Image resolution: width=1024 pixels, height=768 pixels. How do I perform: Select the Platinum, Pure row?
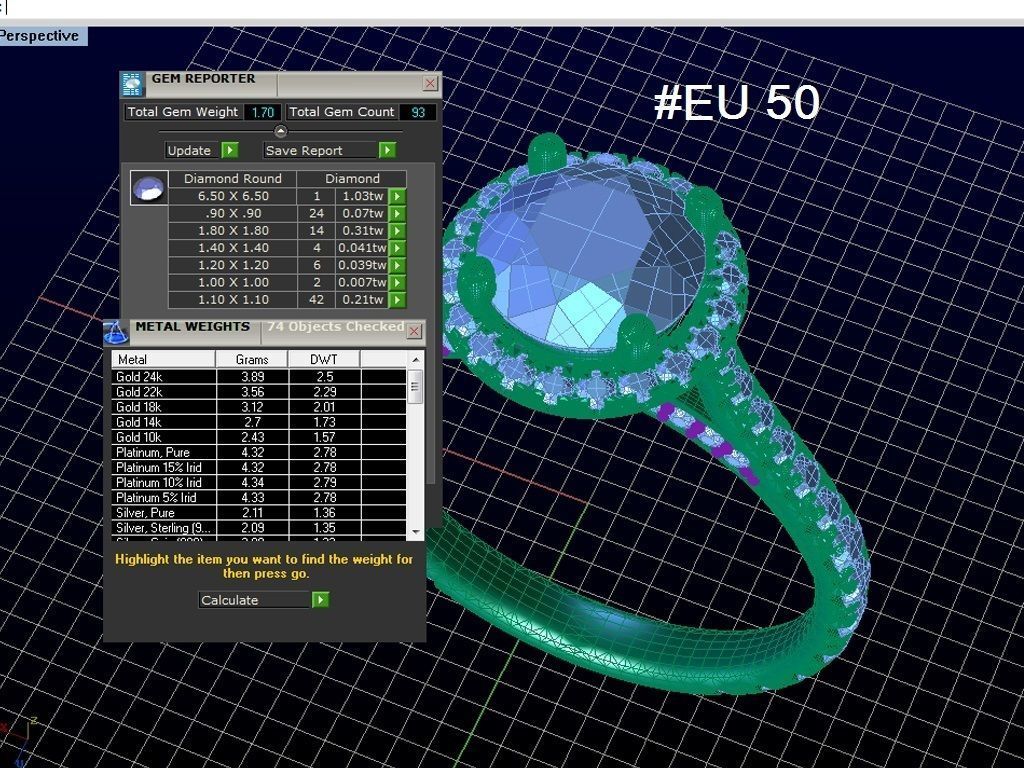(259, 452)
